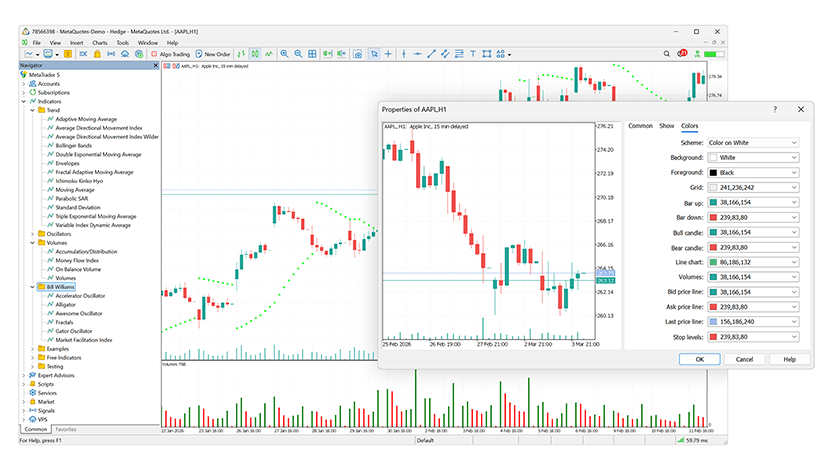833x470 pixels.
Task: Click Help button in Properties dialog
Action: point(789,360)
